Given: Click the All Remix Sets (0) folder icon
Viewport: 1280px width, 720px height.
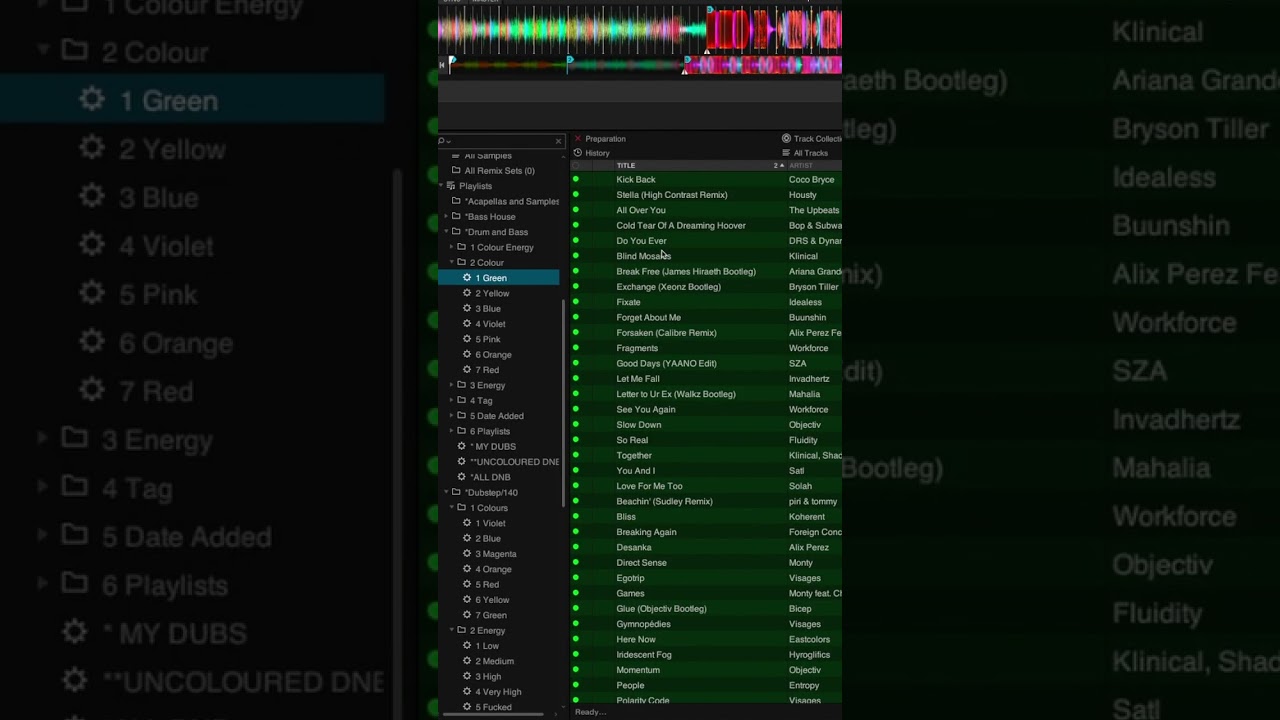Looking at the screenshot, I should [x=456, y=170].
